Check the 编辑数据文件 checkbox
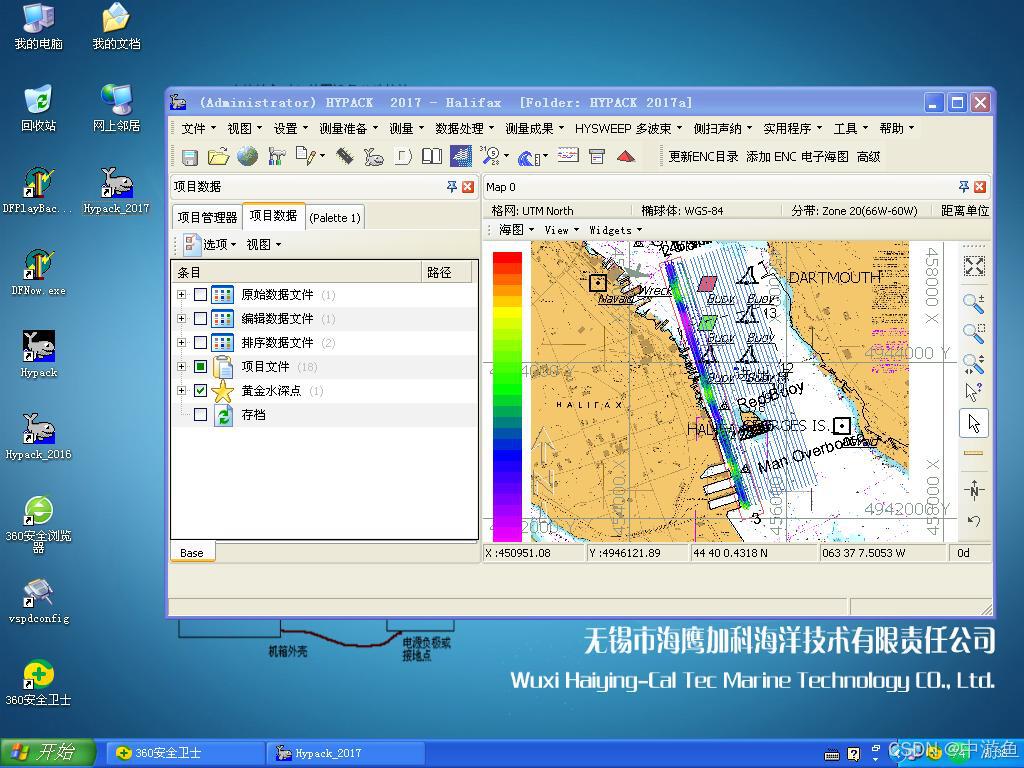The height and width of the screenshot is (768, 1024). point(200,319)
